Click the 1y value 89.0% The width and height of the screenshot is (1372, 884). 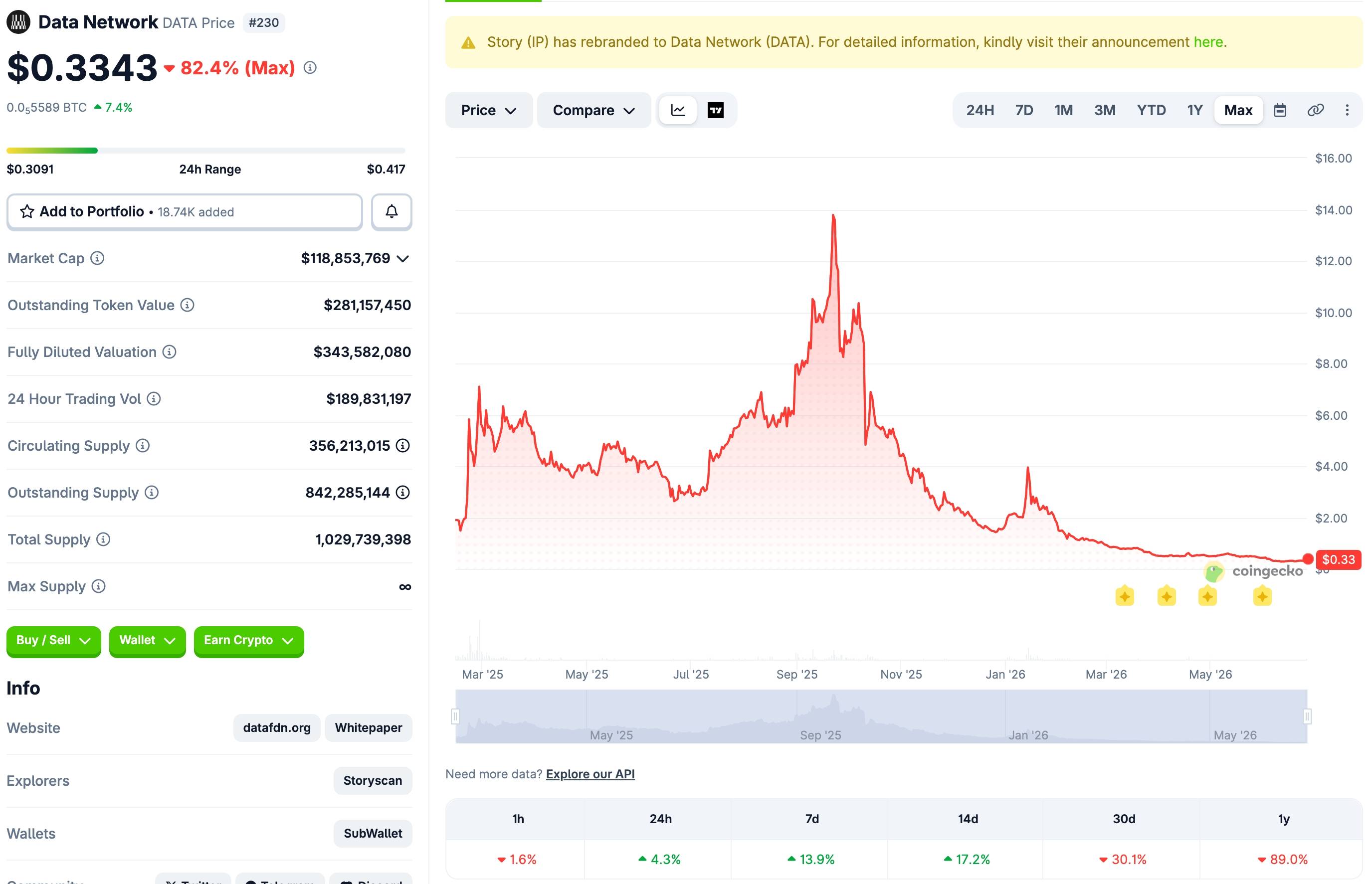click(x=1283, y=859)
